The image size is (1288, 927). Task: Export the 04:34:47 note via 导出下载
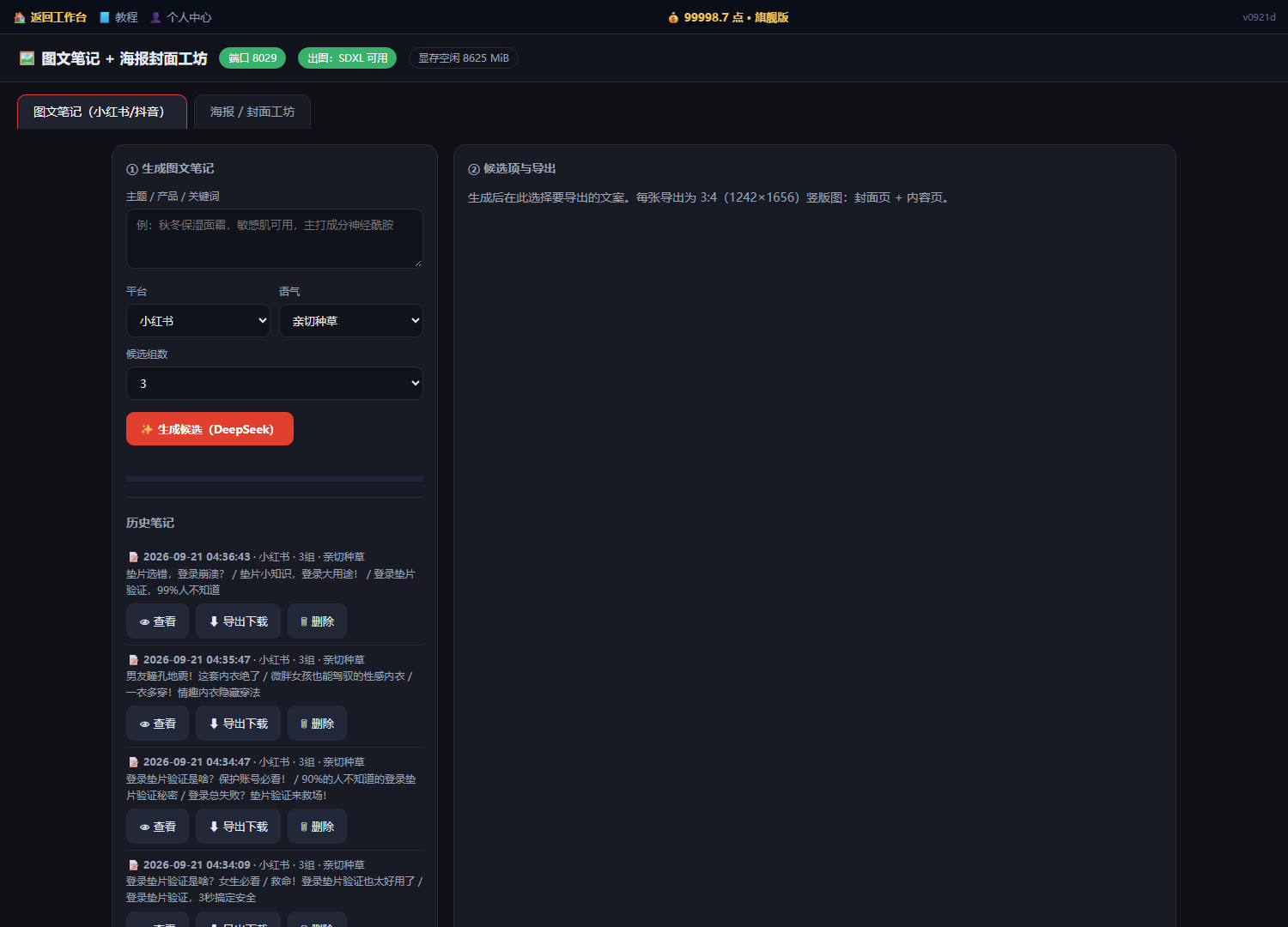click(238, 827)
